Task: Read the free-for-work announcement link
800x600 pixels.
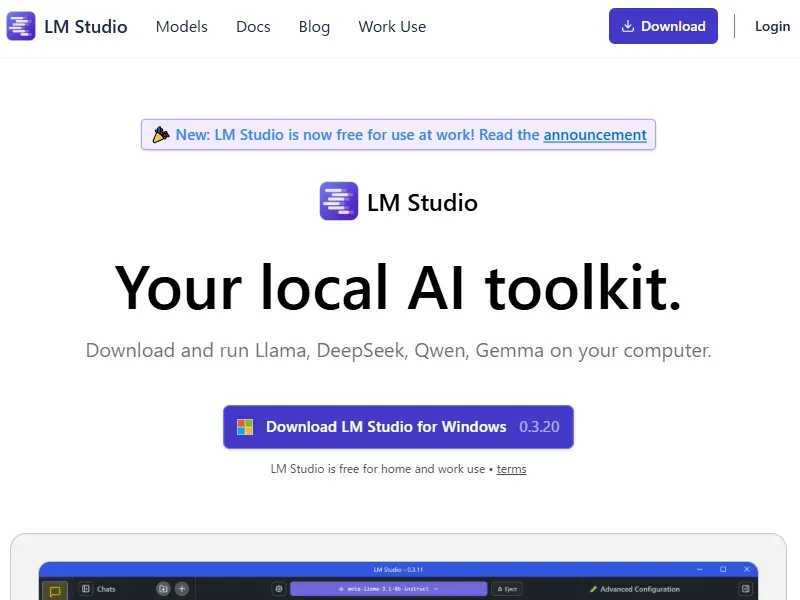Action: [595, 134]
